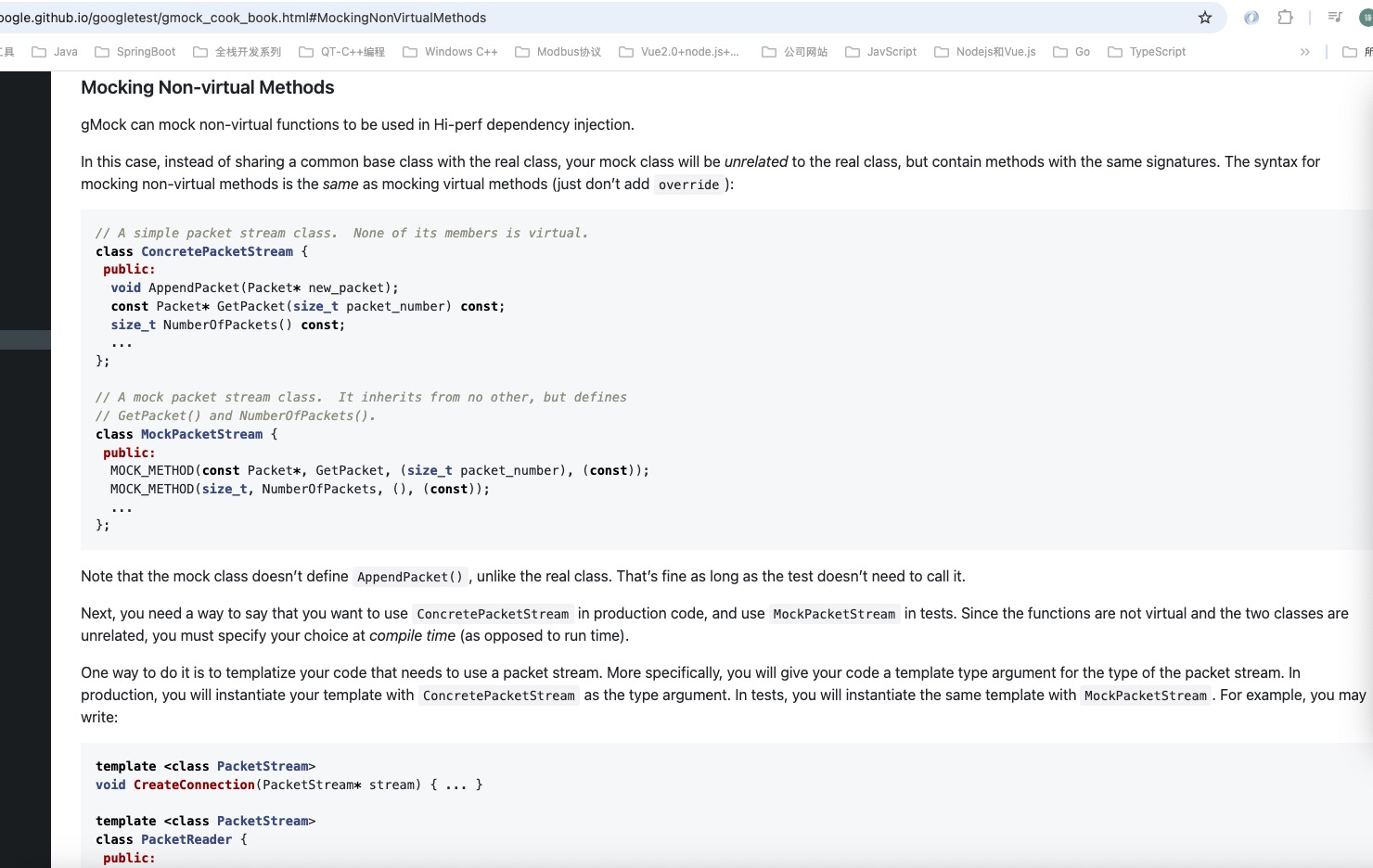
Task: Click the sentence starting 'gMock can mock non-virtual'
Action: (x=357, y=125)
